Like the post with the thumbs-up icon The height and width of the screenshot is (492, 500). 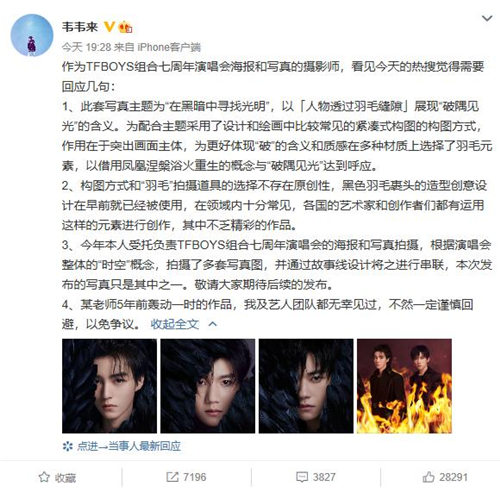428,477
